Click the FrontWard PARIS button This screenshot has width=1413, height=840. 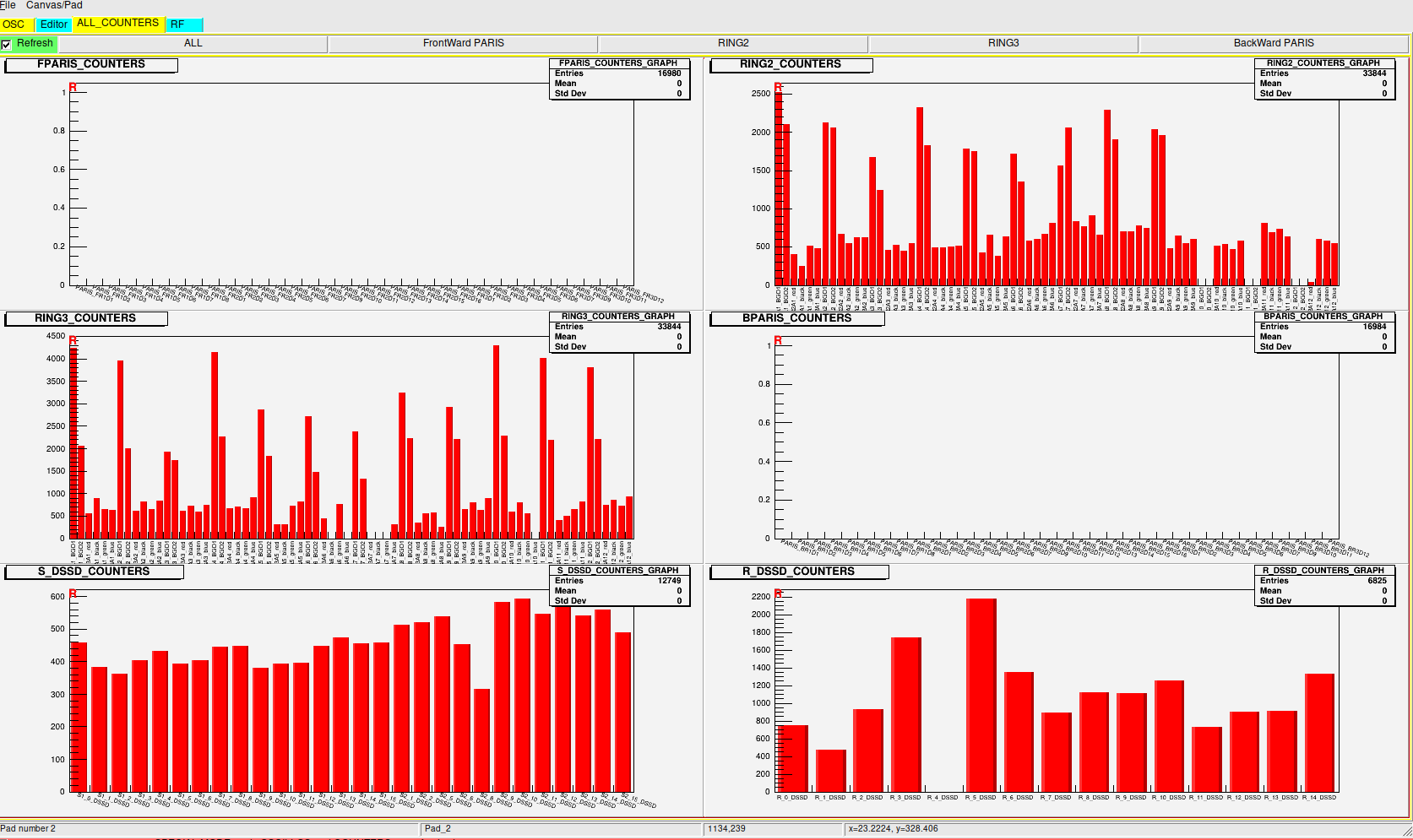[463, 43]
